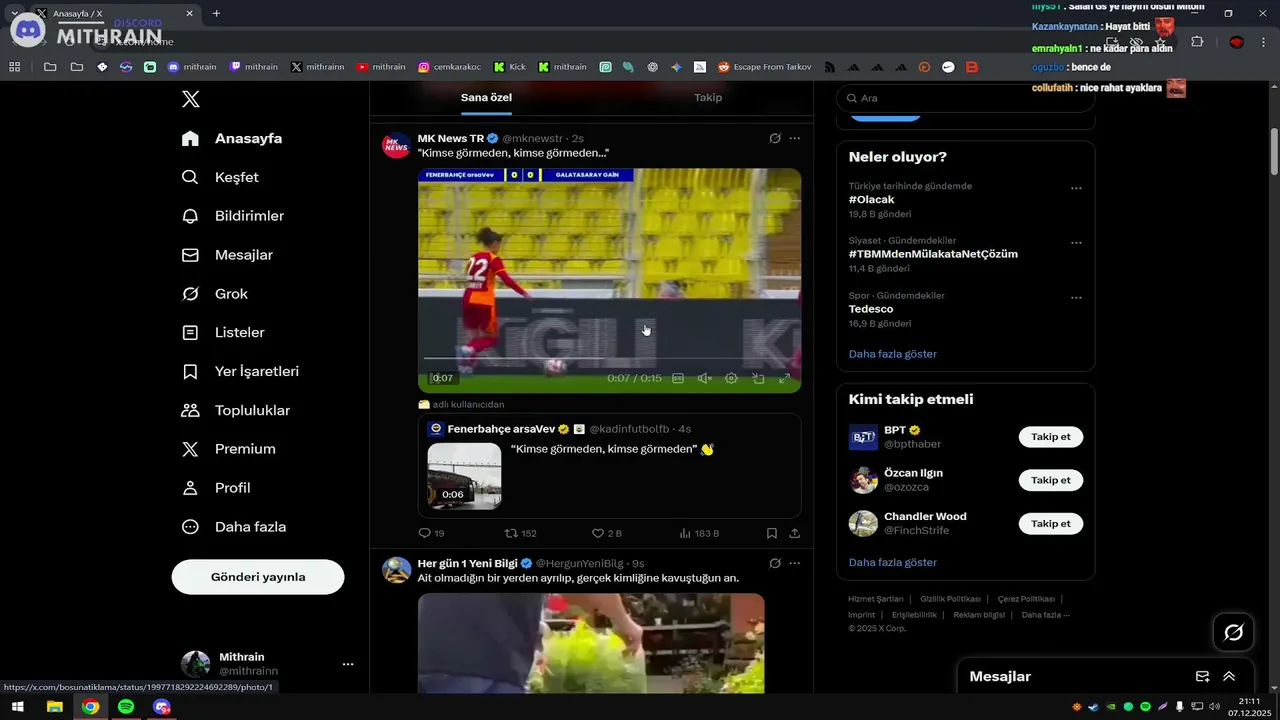The width and height of the screenshot is (1280, 720).
Task: Click the Ara search field
Action: [965, 98]
